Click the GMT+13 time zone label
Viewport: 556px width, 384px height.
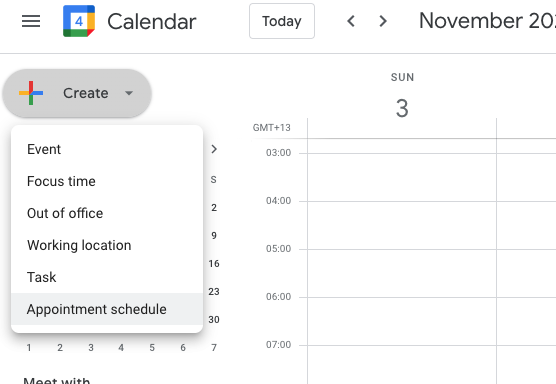point(272,128)
